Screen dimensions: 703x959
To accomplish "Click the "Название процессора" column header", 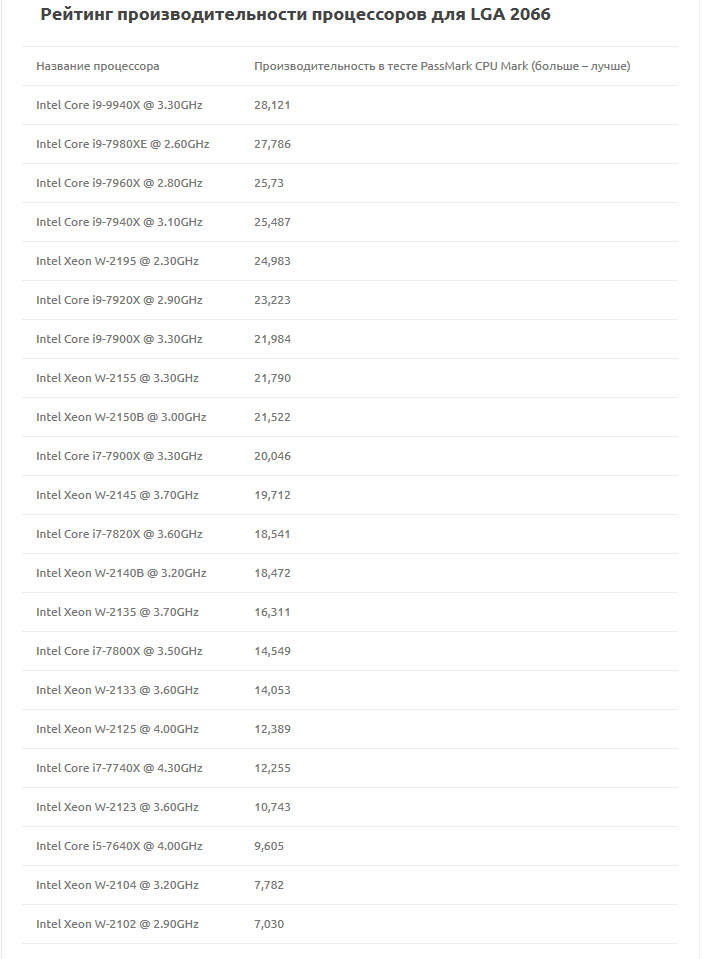I will point(98,66).
